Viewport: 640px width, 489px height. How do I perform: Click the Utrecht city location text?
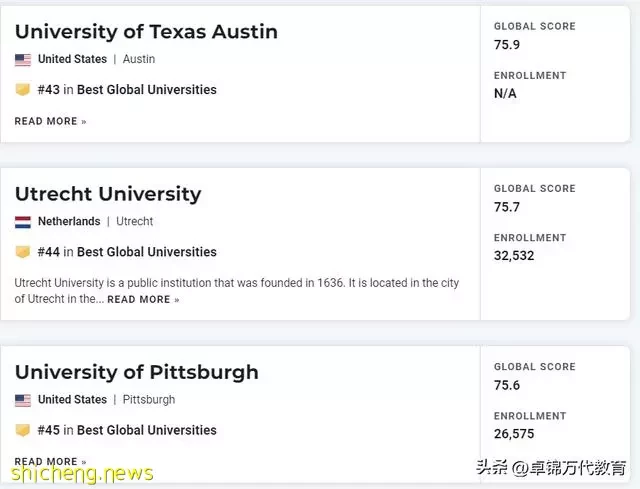(x=135, y=221)
